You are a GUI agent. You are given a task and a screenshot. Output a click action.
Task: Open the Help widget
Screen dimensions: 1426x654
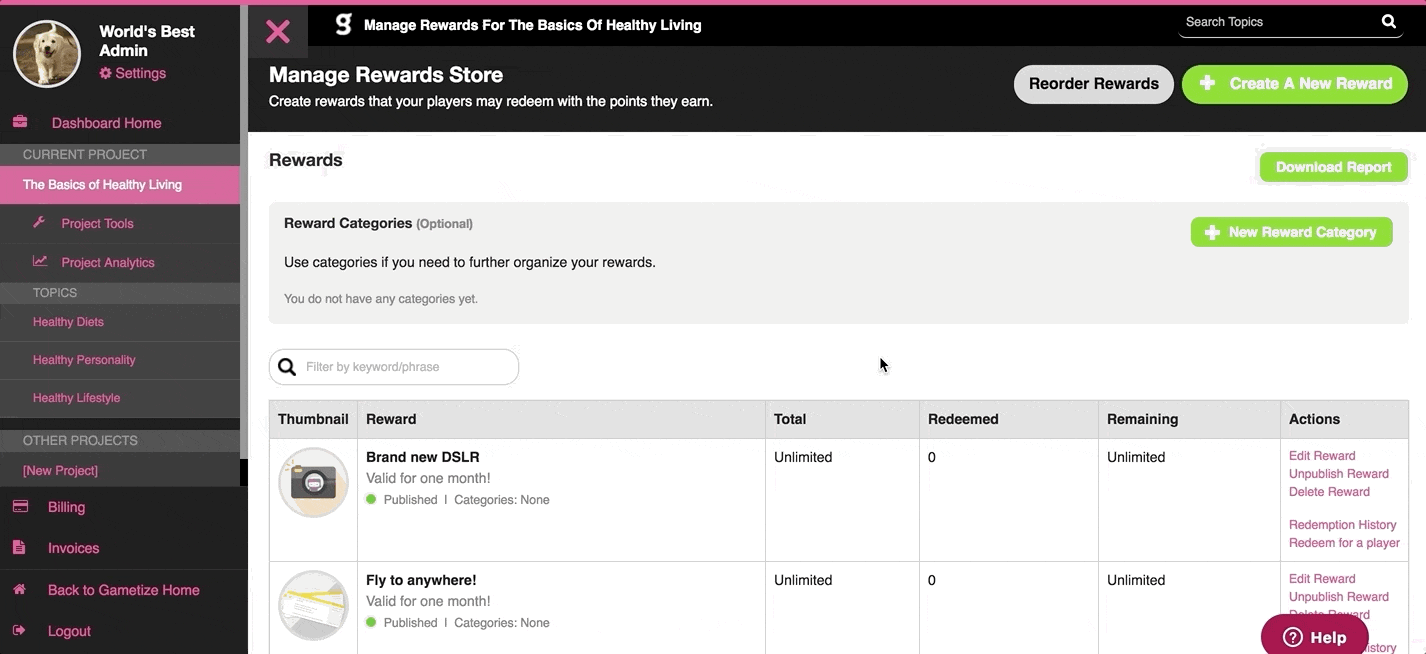pyautogui.click(x=1314, y=637)
